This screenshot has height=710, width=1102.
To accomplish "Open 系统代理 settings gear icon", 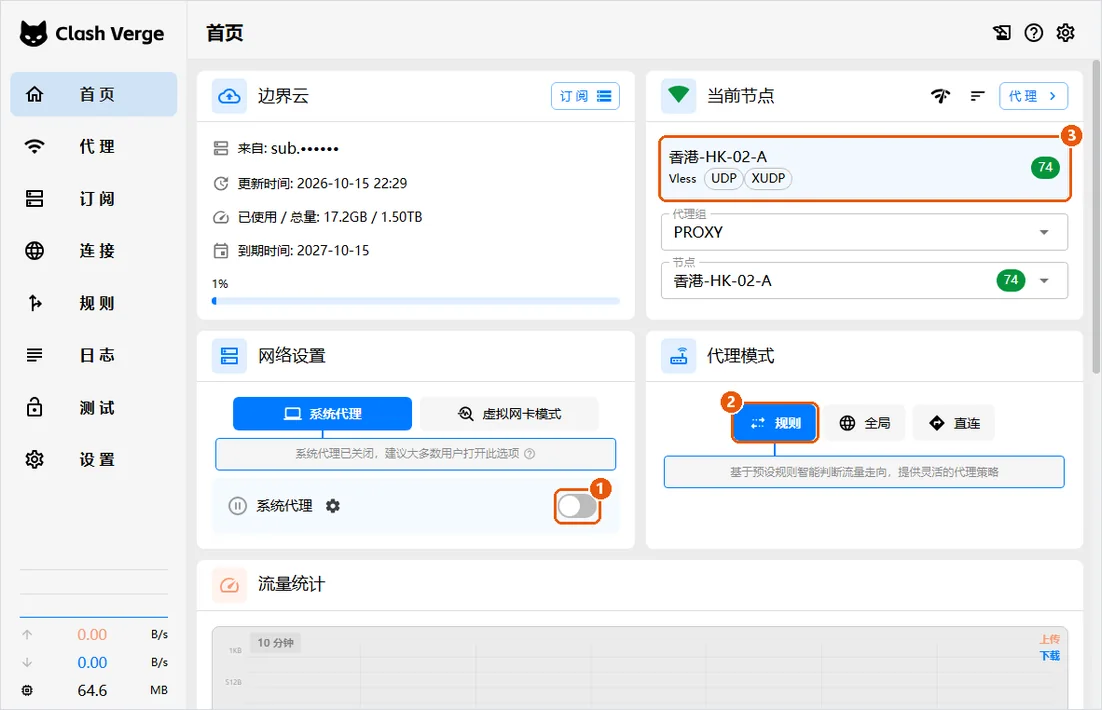I will pos(333,506).
